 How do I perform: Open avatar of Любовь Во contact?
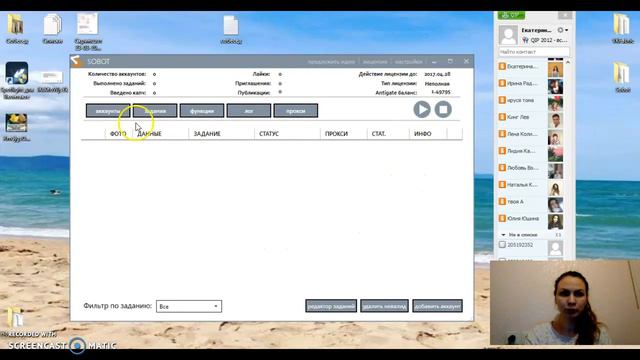pyautogui.click(x=555, y=171)
